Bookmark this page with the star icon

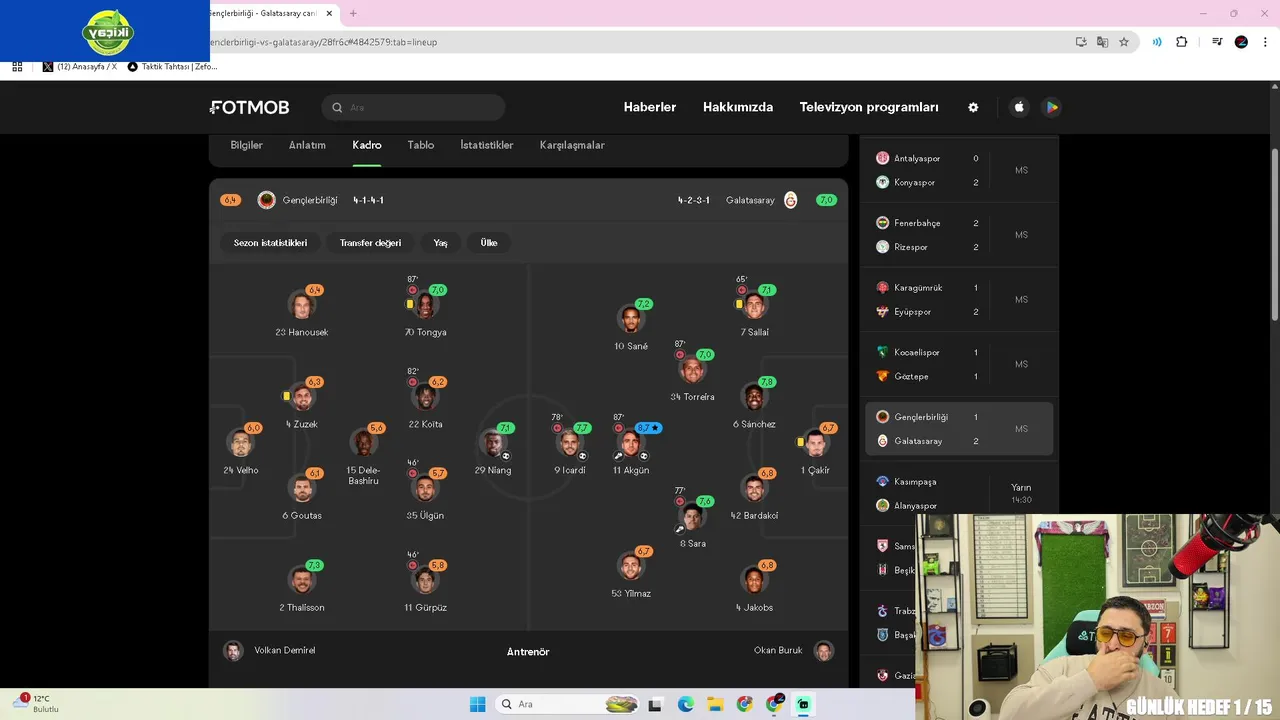point(1124,42)
